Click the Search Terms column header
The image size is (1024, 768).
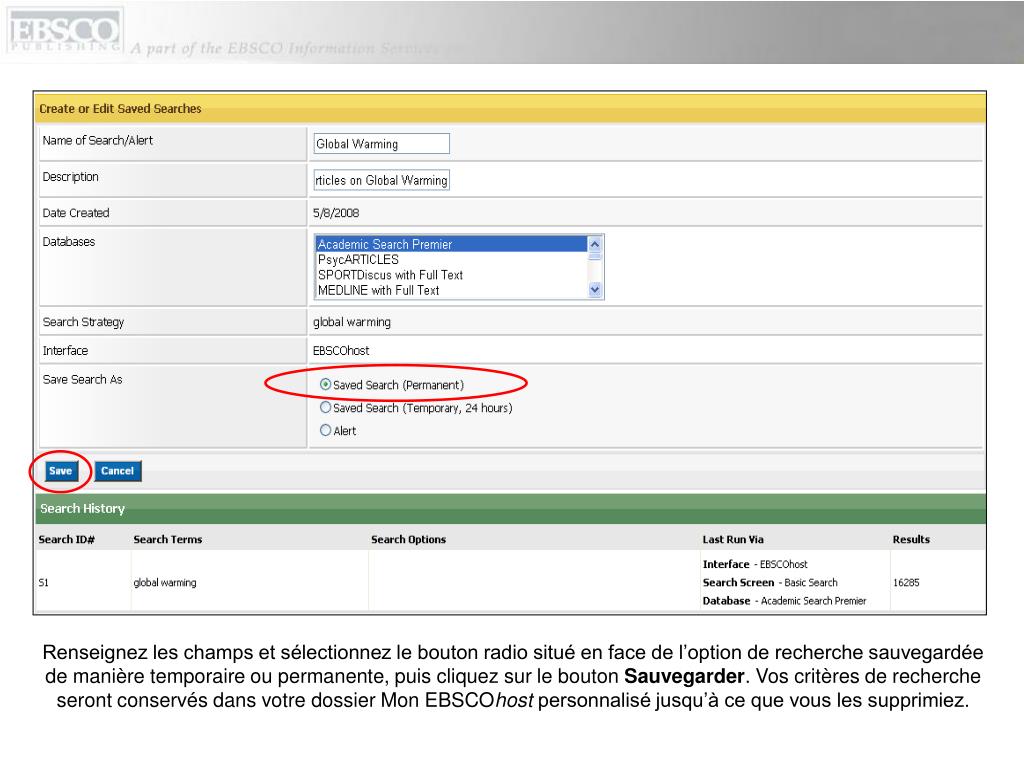168,539
